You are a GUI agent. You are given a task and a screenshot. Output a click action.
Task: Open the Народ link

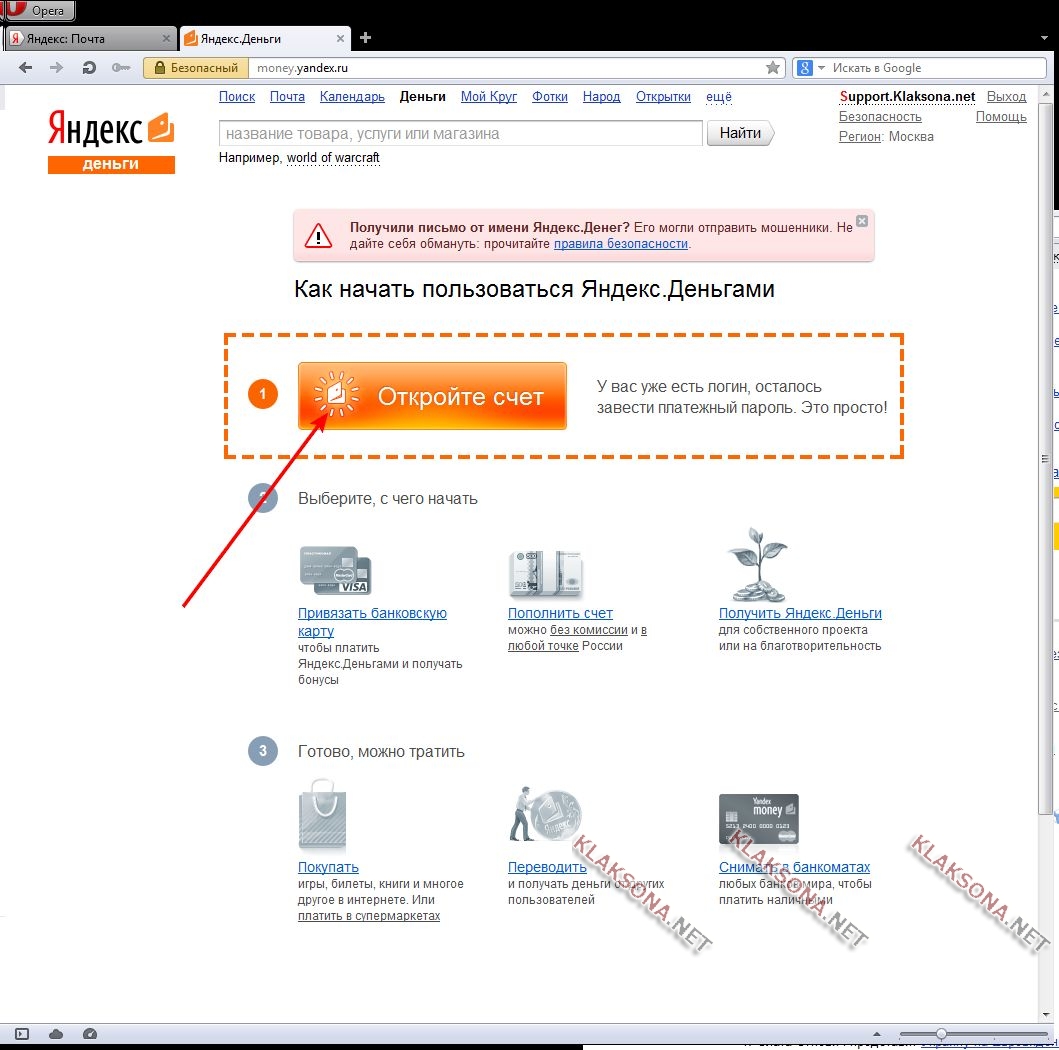[601, 97]
